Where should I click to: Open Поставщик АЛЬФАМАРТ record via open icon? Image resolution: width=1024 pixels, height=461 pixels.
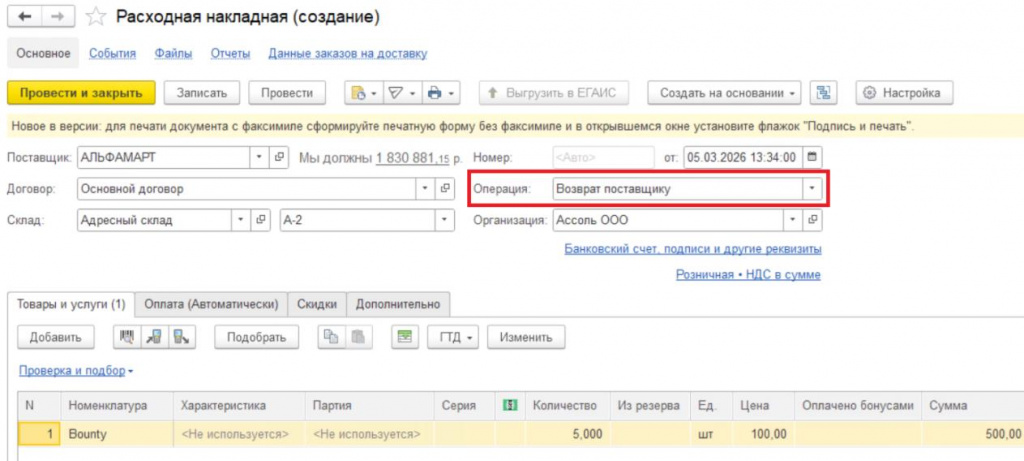coord(278,157)
